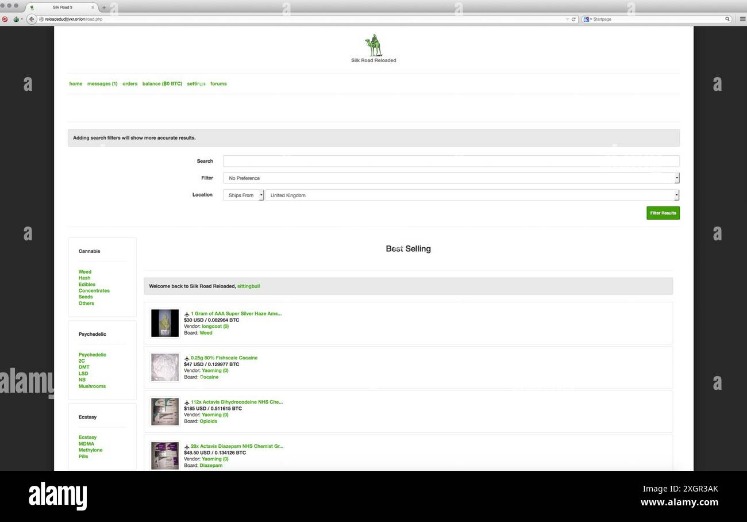Go to forums in the site navigation
Screen dimensions: 747x522
point(219,84)
